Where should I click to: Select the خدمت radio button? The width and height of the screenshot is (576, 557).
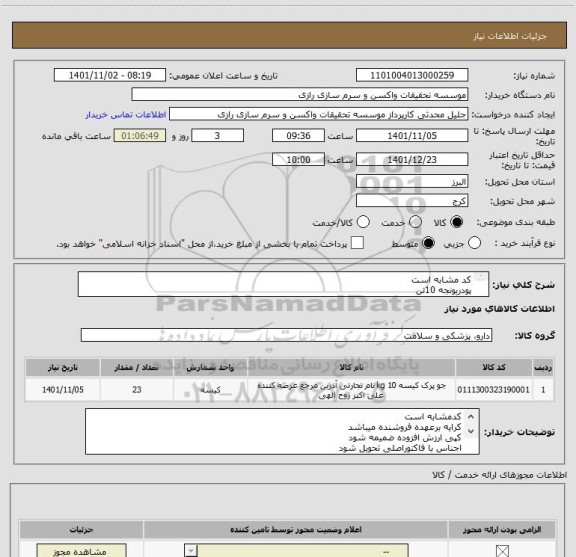(415, 222)
